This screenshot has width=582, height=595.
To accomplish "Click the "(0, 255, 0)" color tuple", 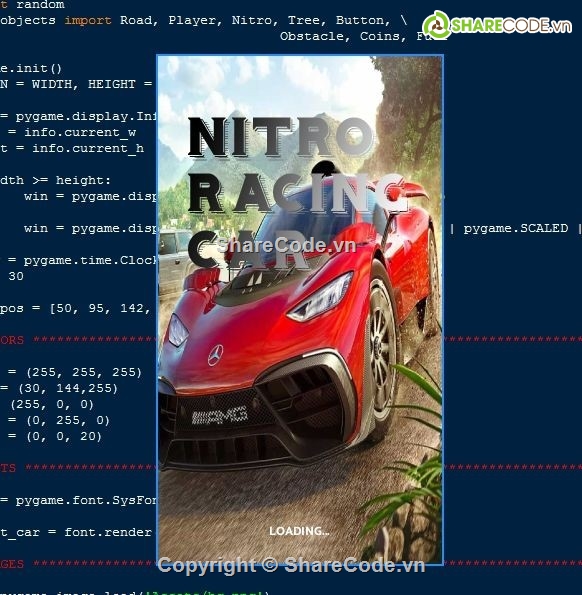I will (68, 420).
